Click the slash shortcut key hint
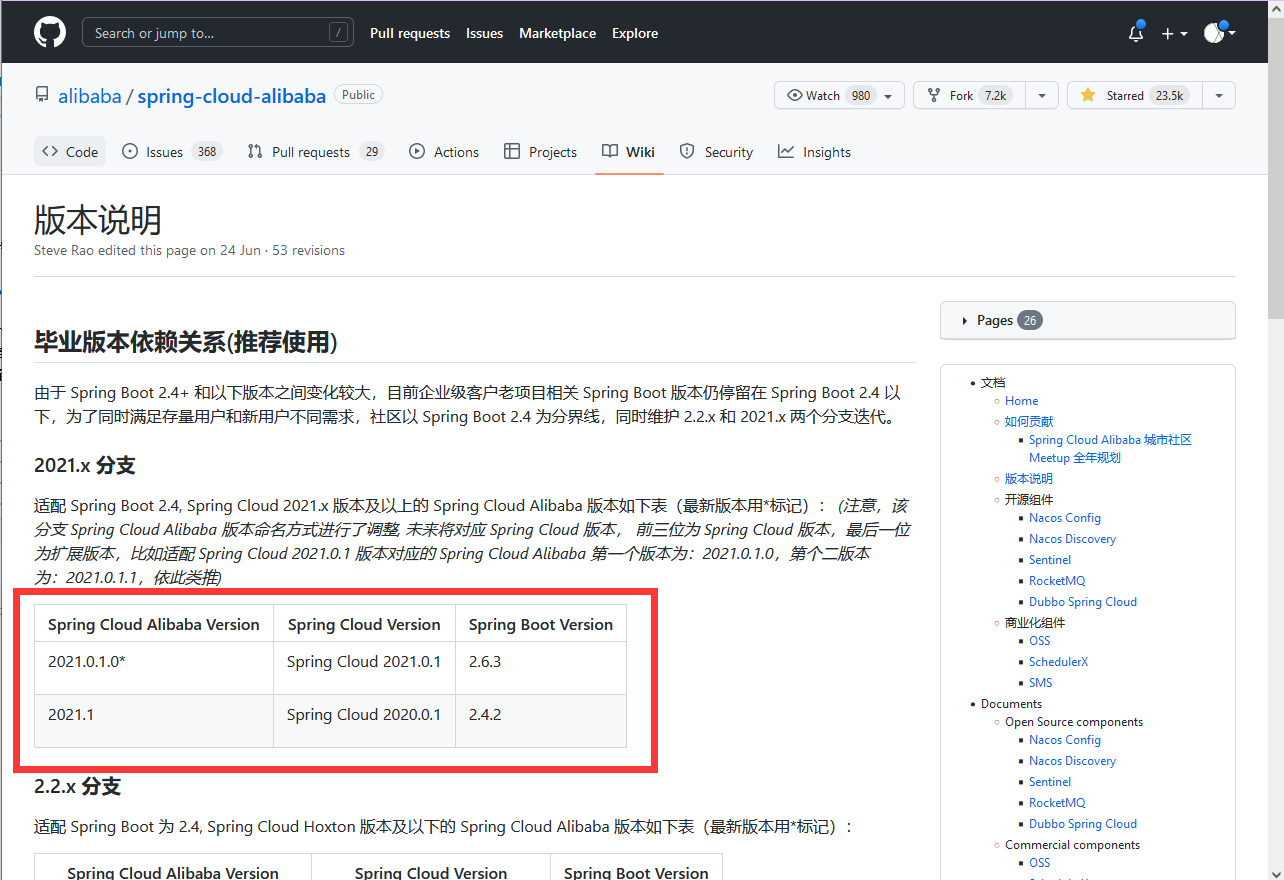The height and width of the screenshot is (880, 1284). click(x=340, y=33)
